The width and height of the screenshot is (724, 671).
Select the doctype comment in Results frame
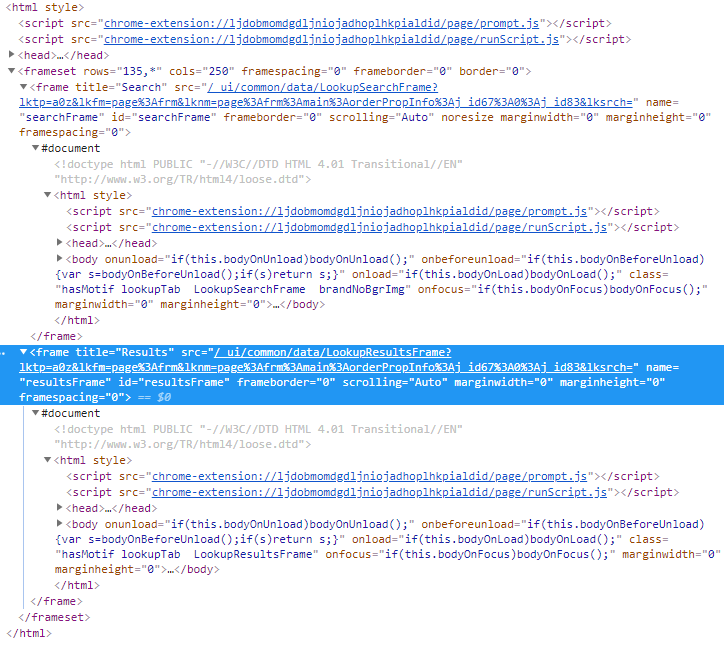pos(259,437)
